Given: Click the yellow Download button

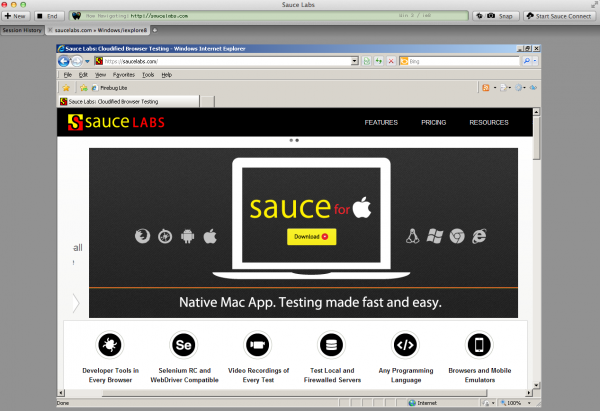Looking at the screenshot, I should click(x=311, y=236).
